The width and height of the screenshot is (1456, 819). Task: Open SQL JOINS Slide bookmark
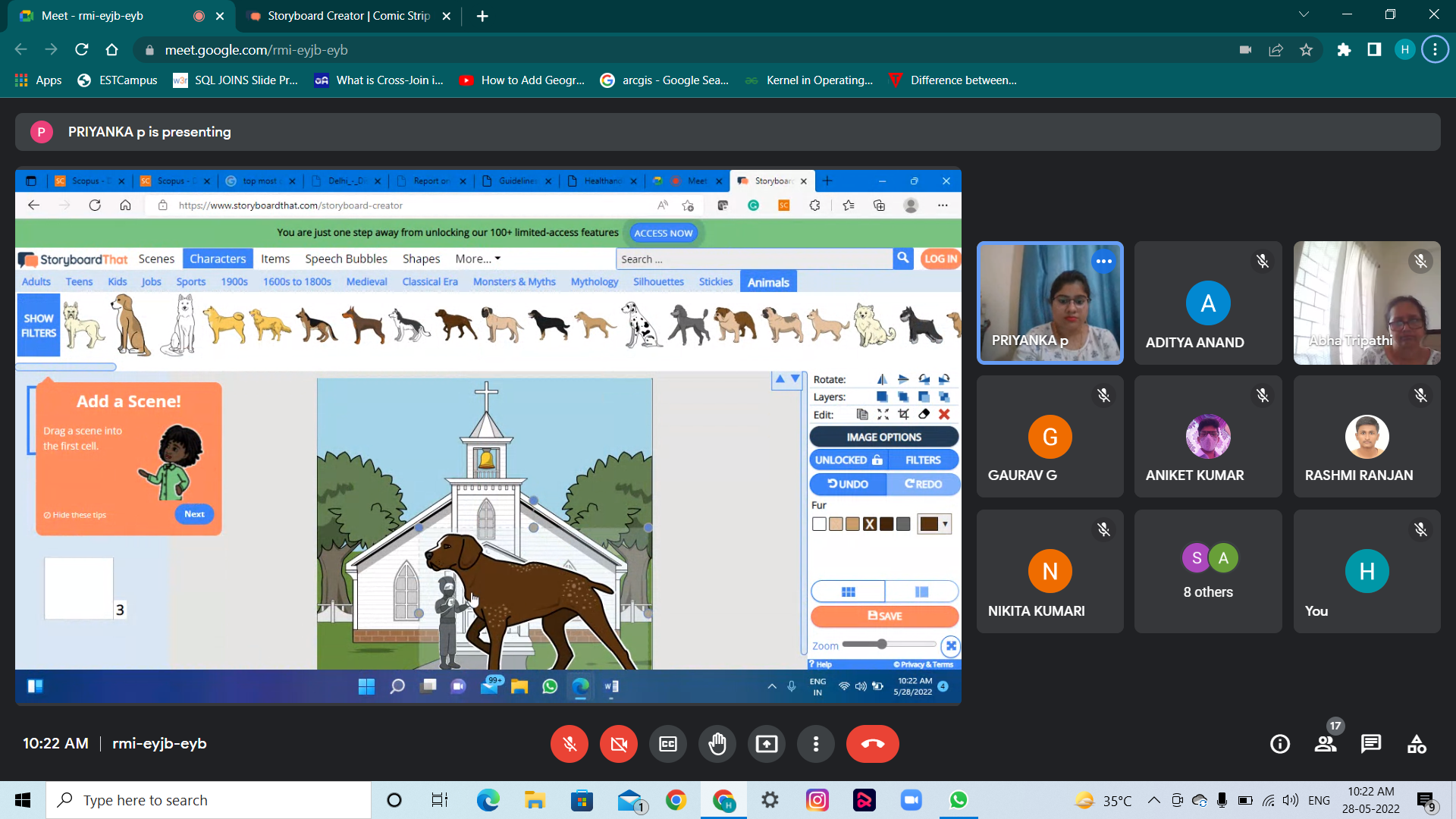(236, 80)
